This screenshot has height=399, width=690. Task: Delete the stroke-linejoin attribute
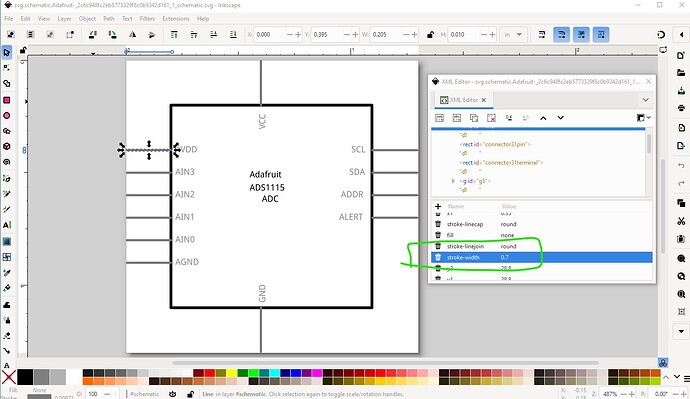438,246
